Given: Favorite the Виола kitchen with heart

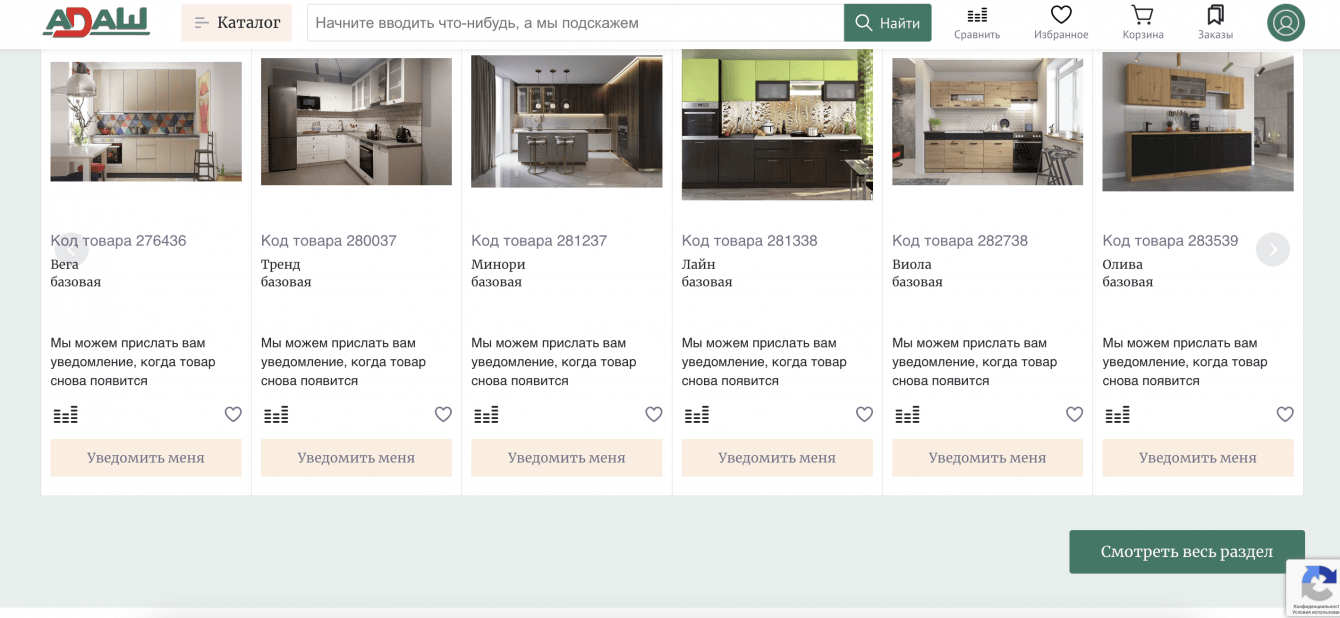Looking at the screenshot, I should (1074, 414).
